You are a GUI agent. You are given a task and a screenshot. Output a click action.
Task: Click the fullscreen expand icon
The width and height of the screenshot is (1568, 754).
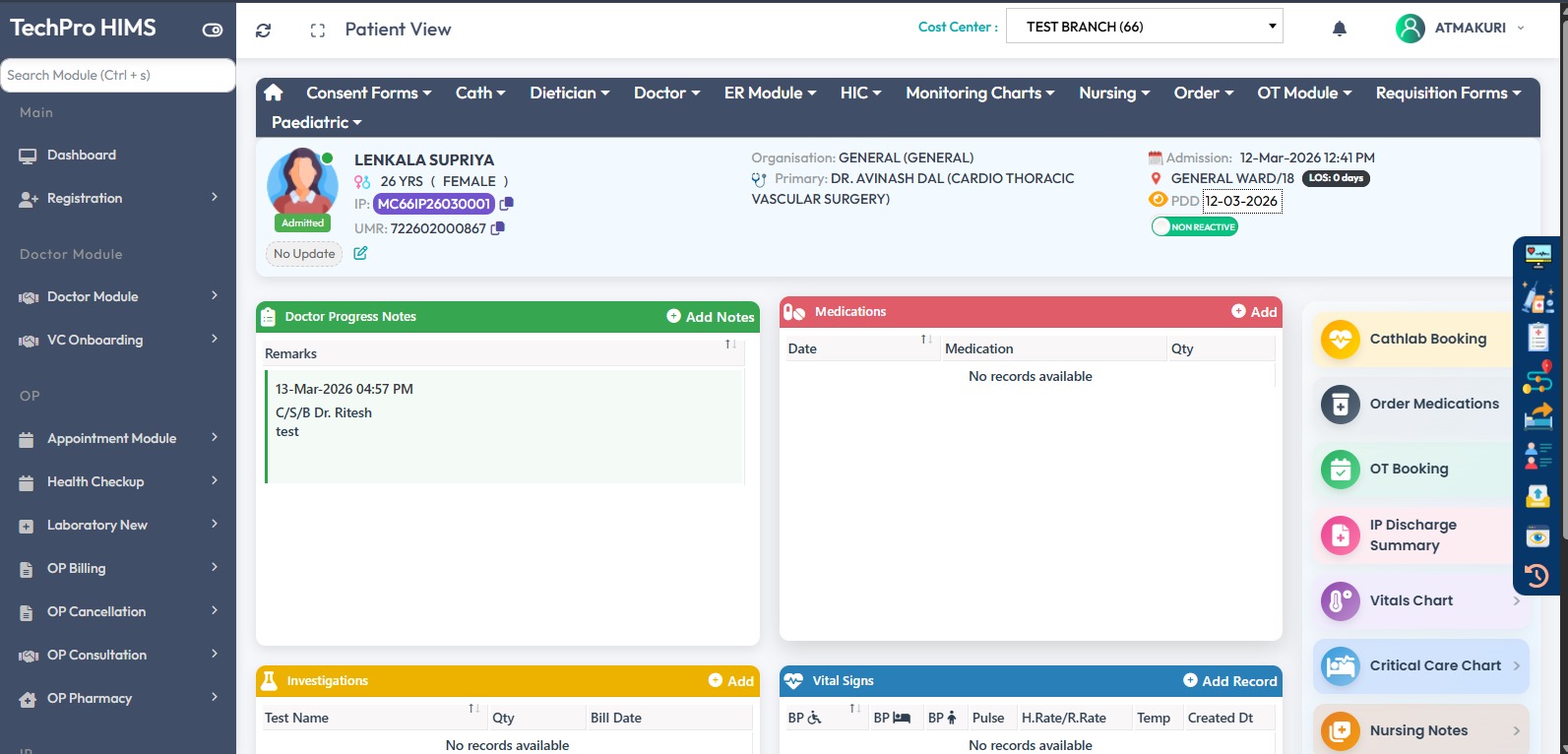[317, 31]
